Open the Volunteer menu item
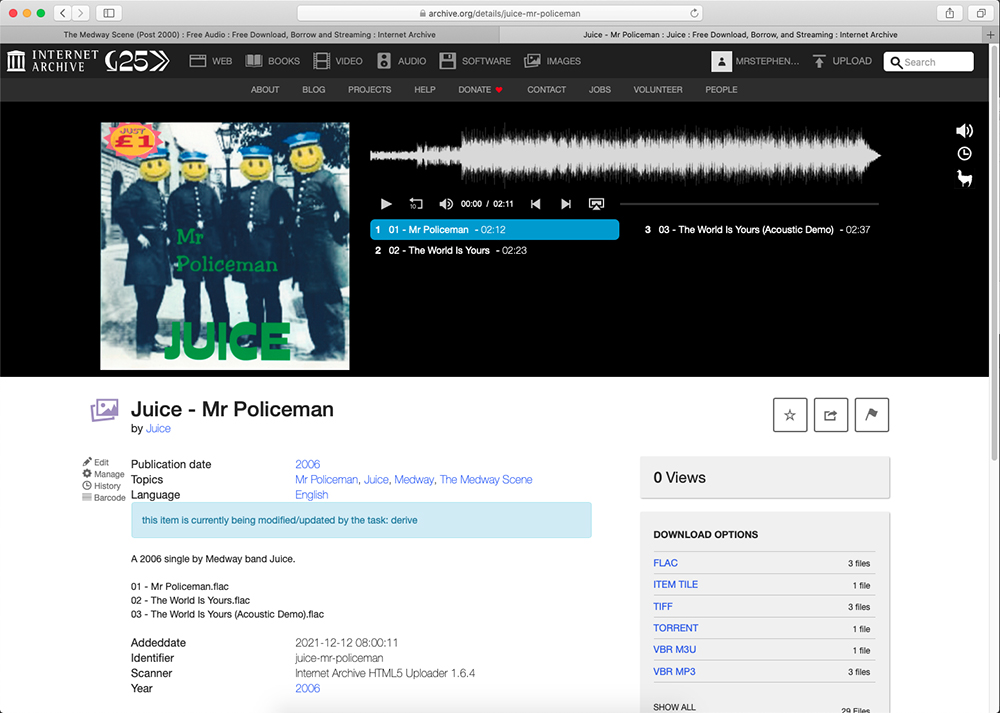Viewport: 1000px width, 713px height. 658,90
